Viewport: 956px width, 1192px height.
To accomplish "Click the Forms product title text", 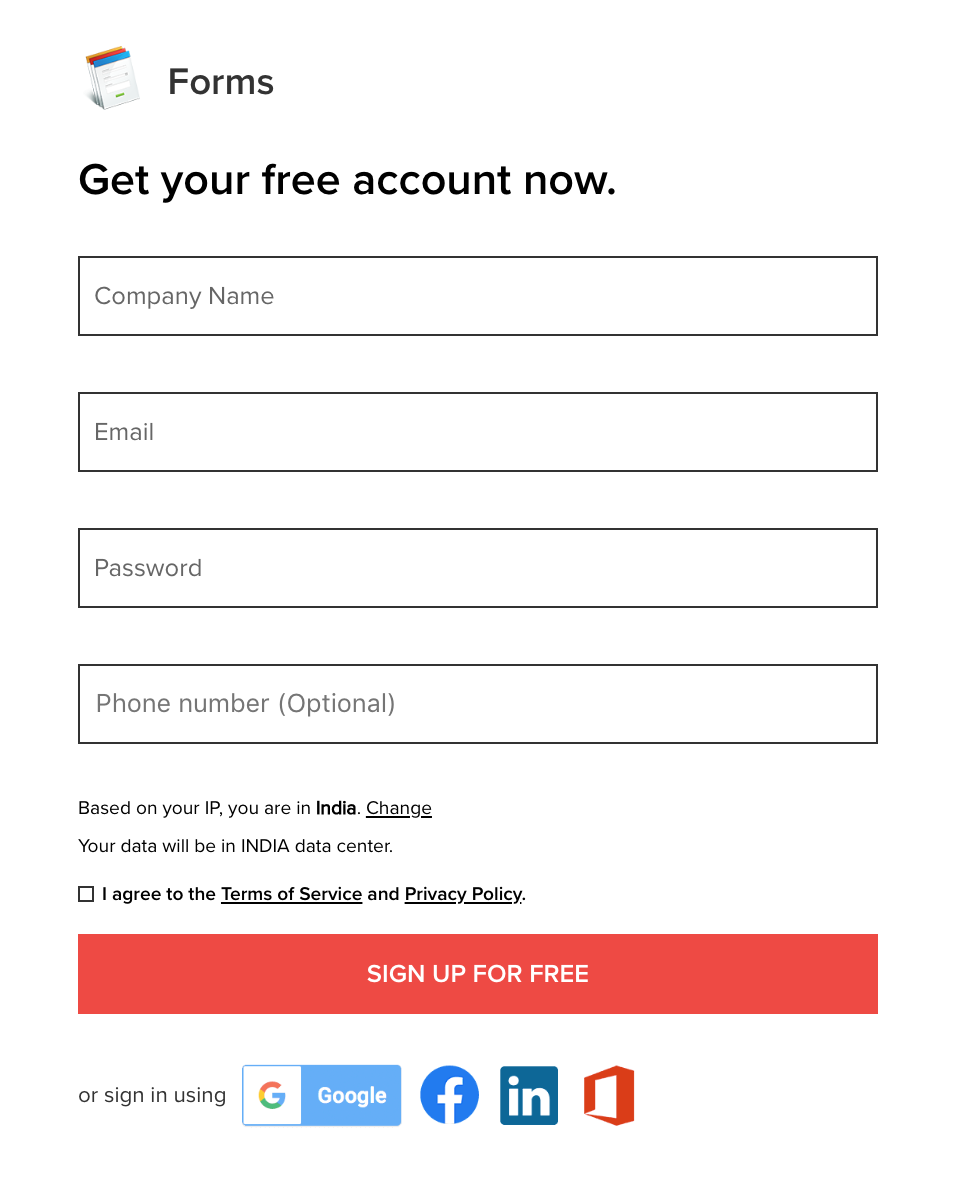I will click(x=220, y=81).
